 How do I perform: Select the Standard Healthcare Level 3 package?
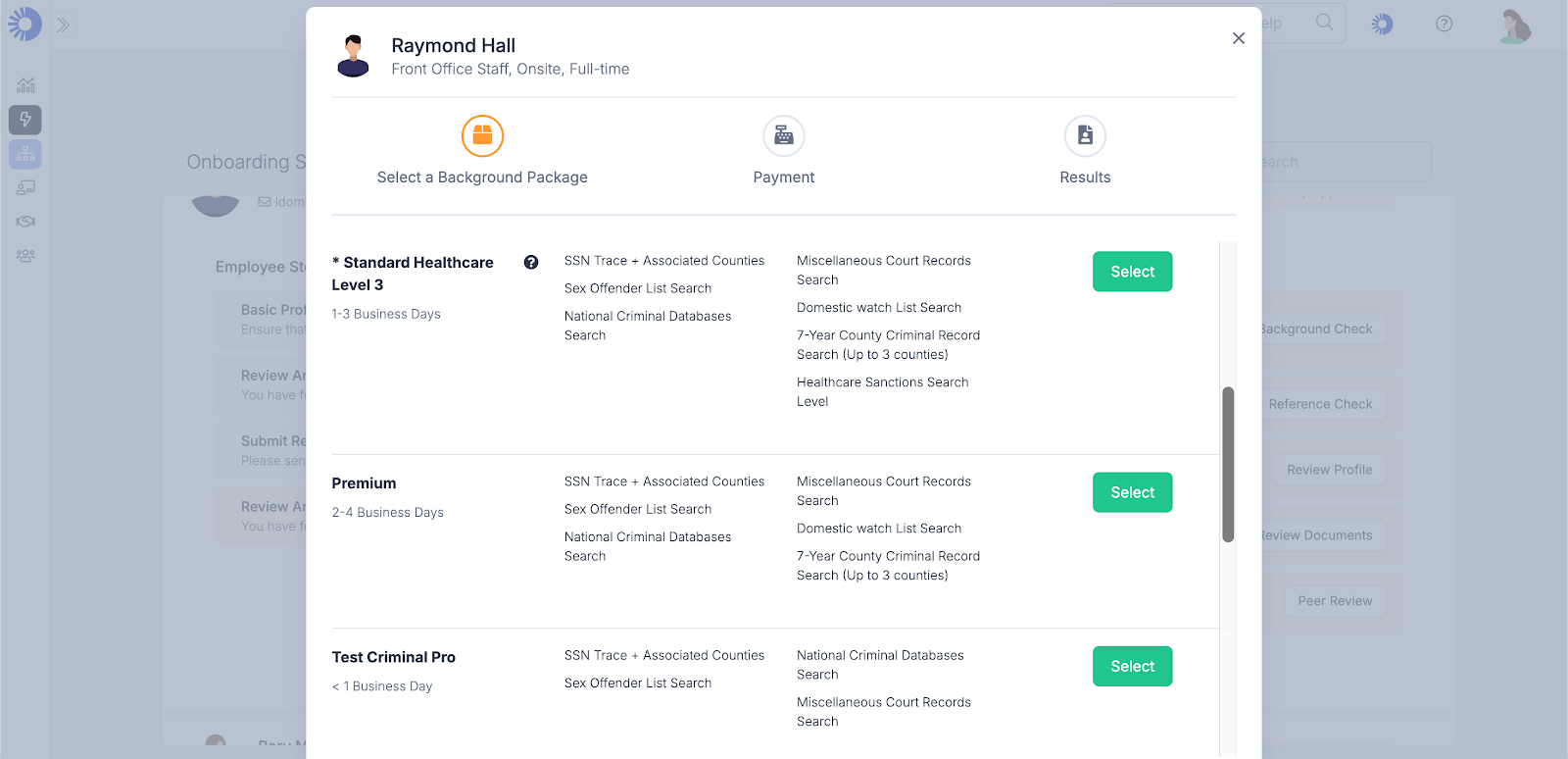click(1132, 272)
